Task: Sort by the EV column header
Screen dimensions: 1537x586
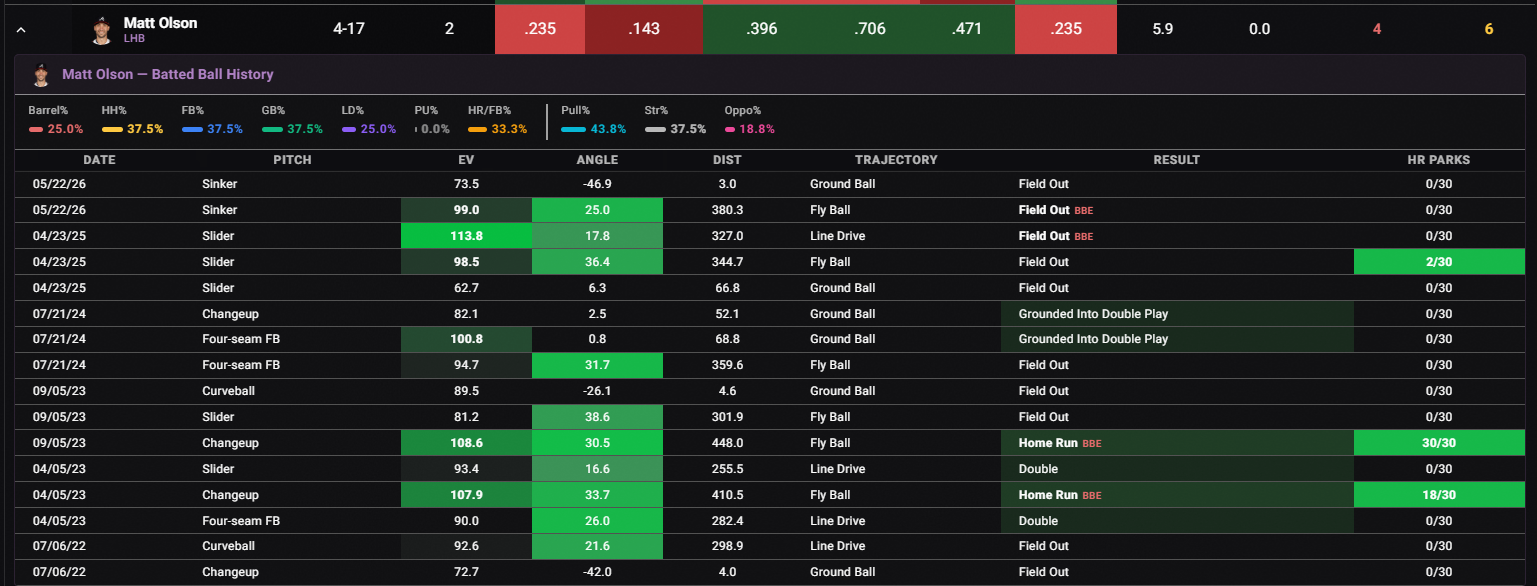Action: point(466,160)
